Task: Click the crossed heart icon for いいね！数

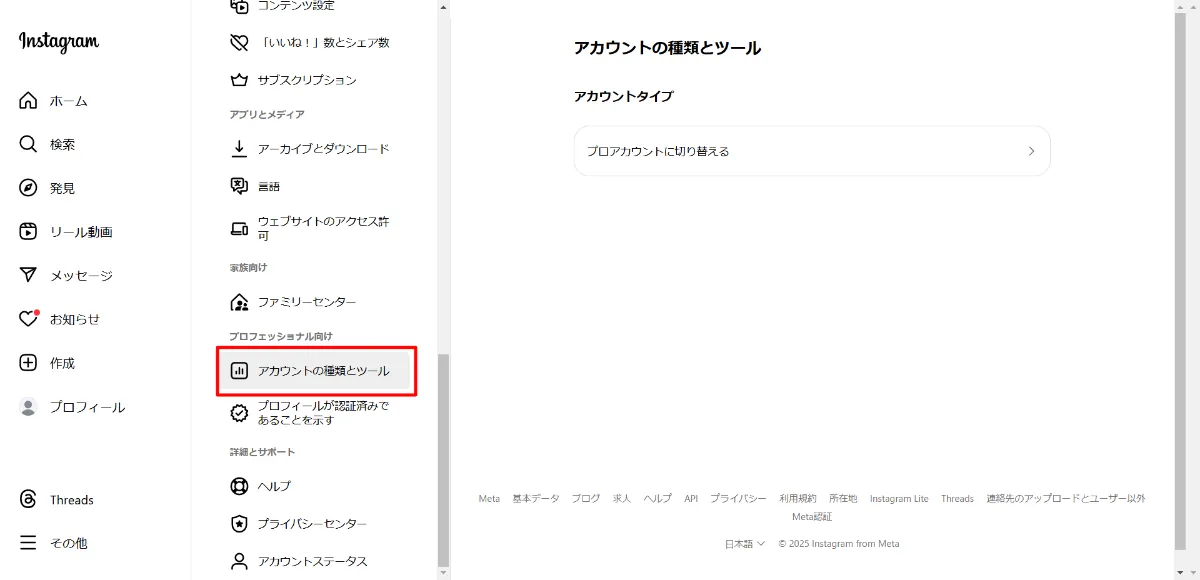Action: pos(239,42)
